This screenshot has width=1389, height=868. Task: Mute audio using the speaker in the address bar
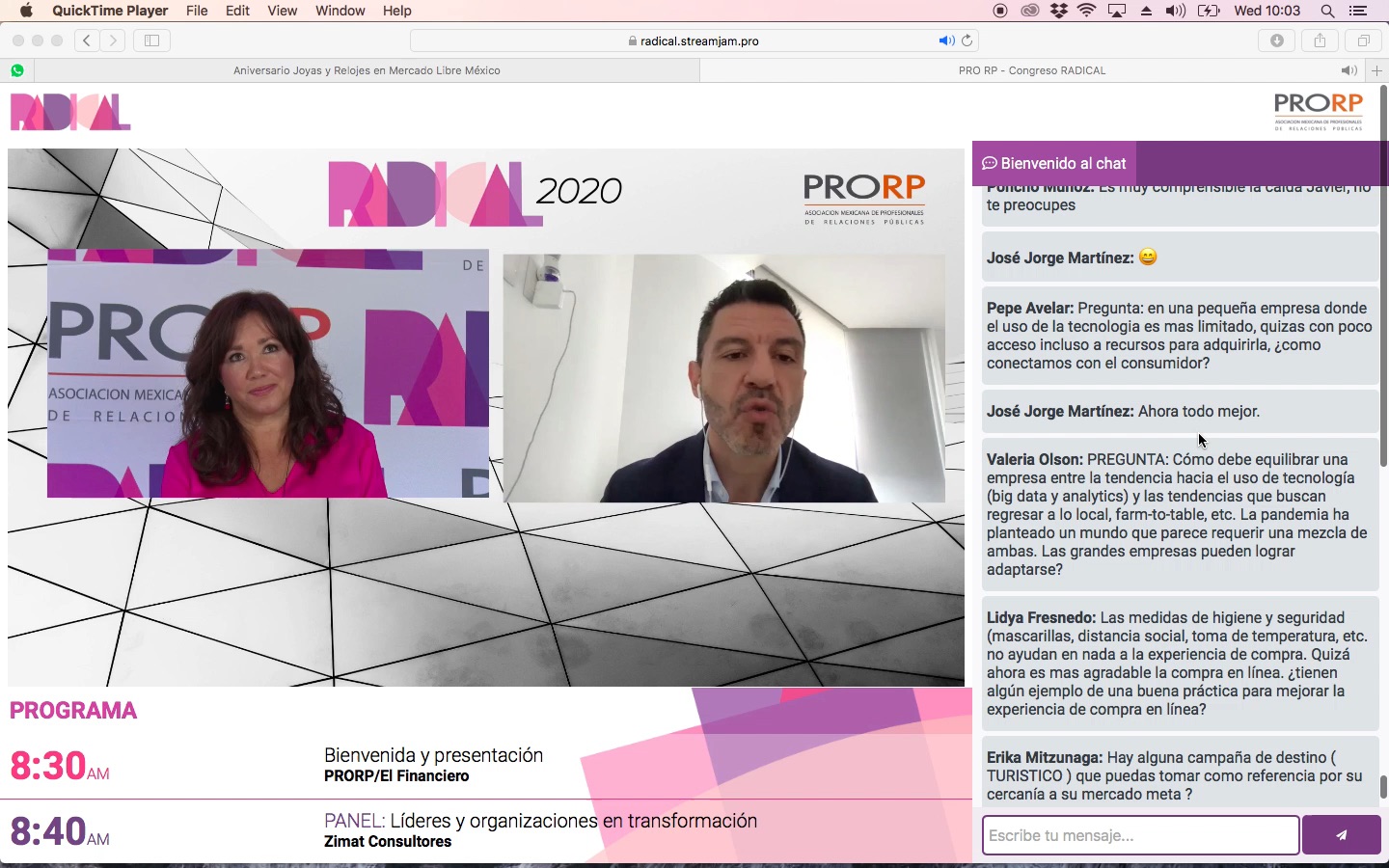[x=945, y=41]
